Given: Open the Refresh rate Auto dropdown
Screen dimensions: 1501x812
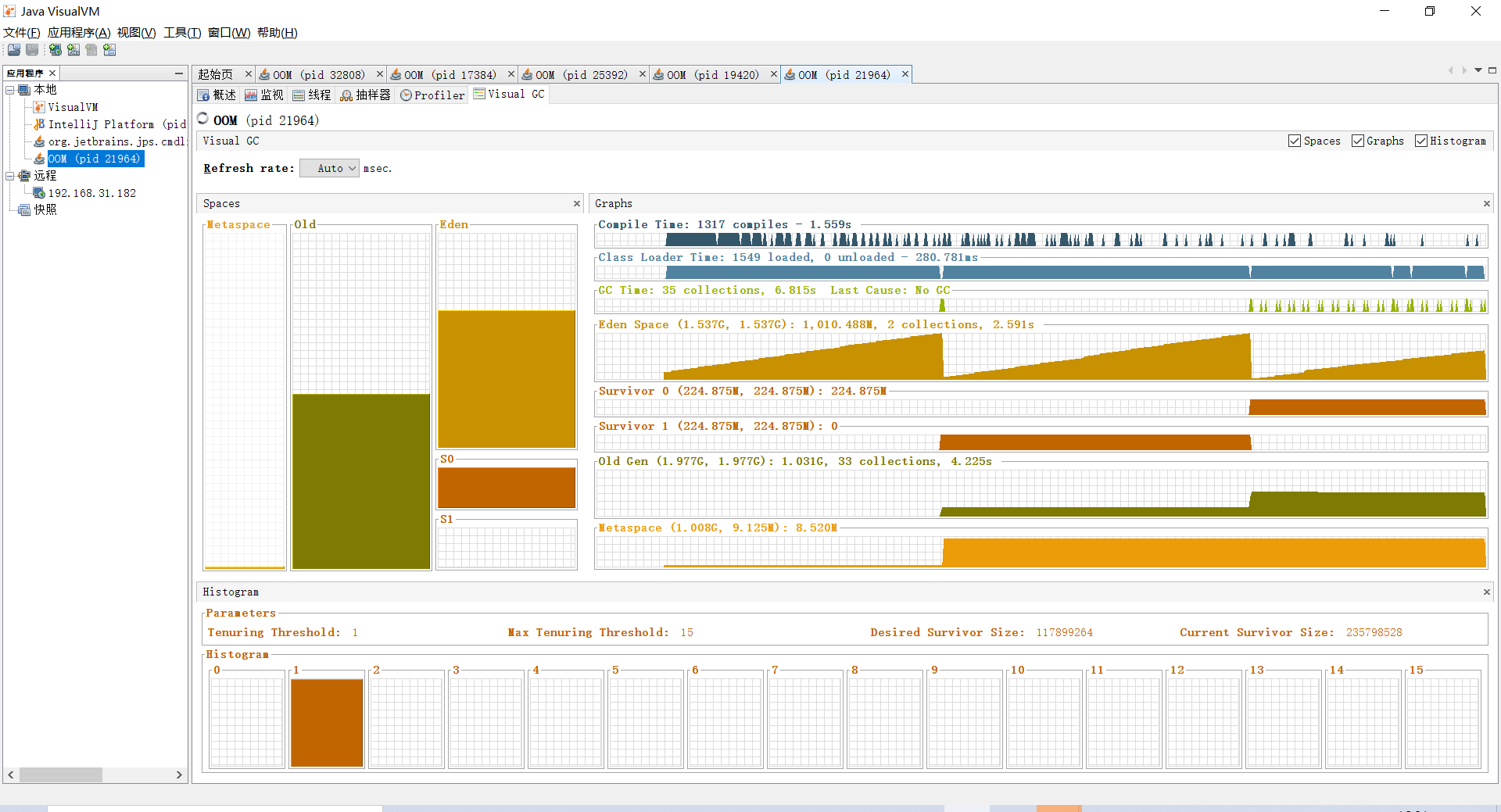Looking at the screenshot, I should [329, 168].
